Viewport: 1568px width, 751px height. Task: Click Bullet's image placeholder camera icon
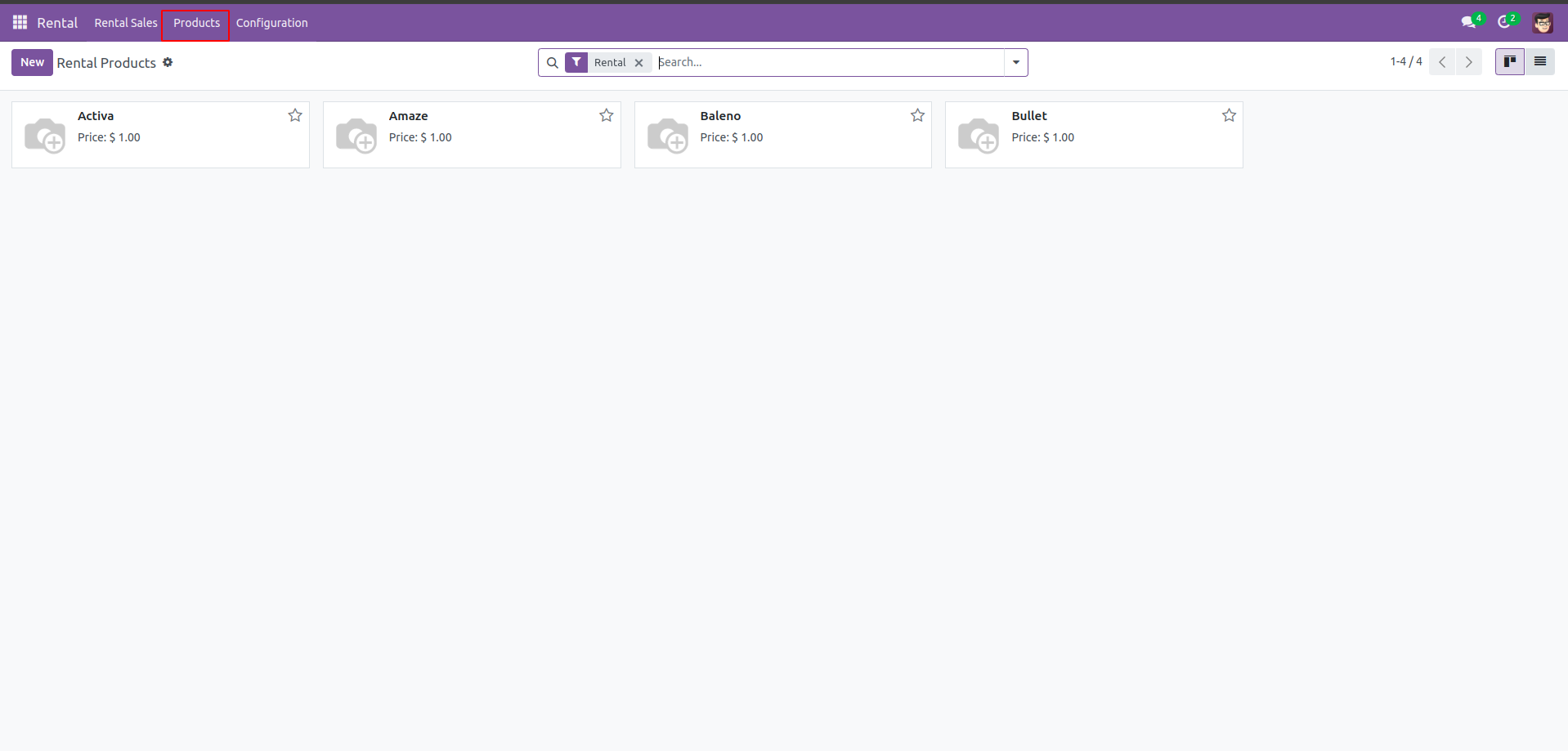coord(979,135)
